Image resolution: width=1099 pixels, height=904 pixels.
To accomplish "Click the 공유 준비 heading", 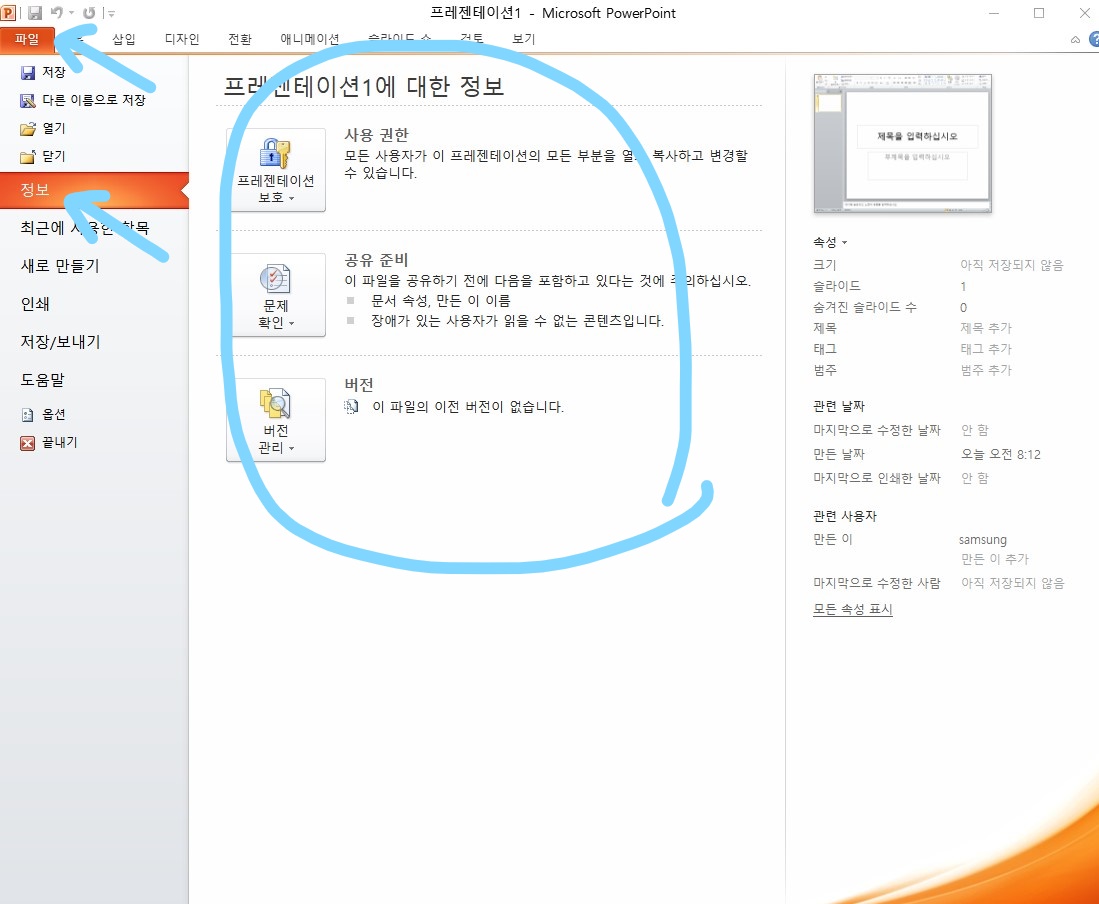I will point(376,261).
